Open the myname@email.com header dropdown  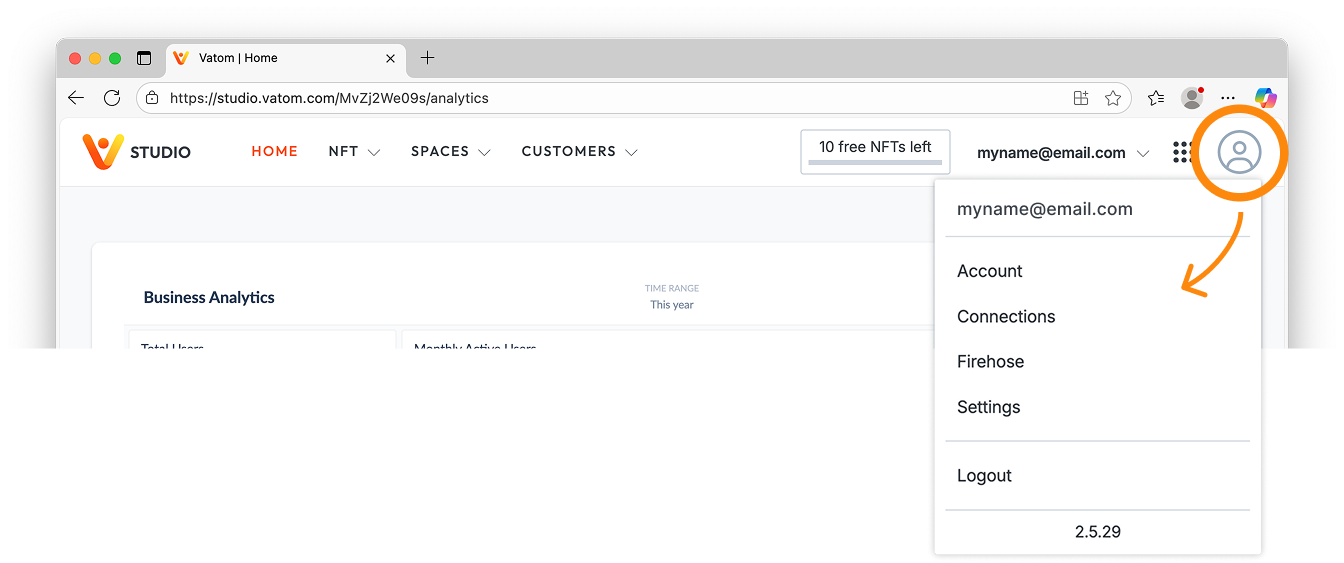[x=1063, y=153]
